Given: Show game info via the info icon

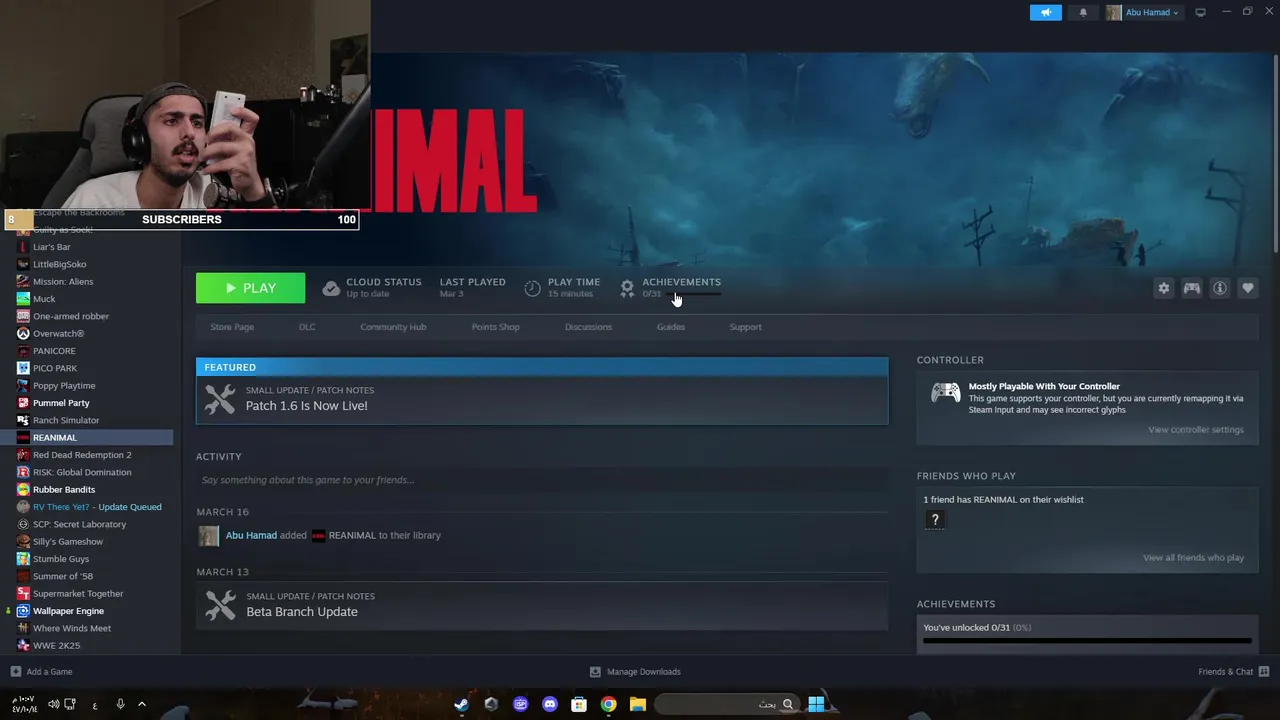Looking at the screenshot, I should pyautogui.click(x=1220, y=288).
